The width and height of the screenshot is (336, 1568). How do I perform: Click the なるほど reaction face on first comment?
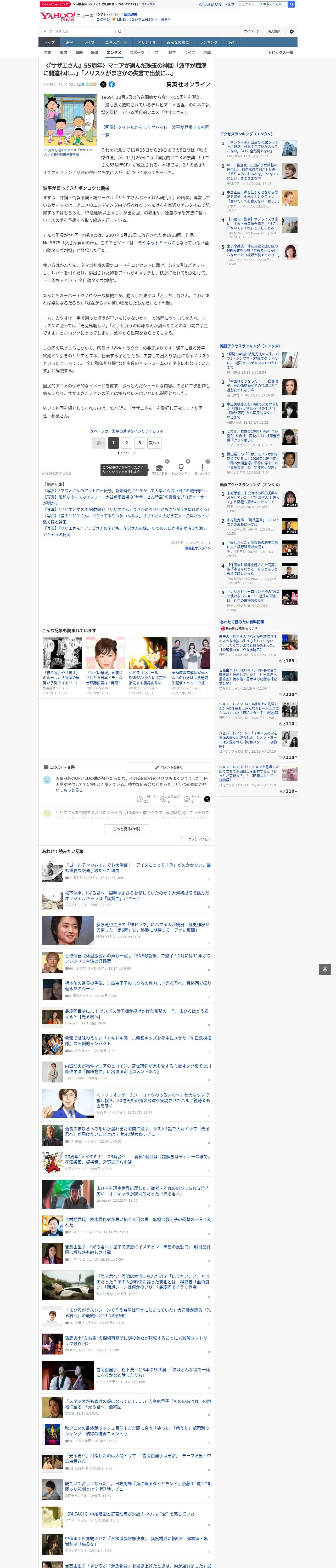(x=164, y=799)
